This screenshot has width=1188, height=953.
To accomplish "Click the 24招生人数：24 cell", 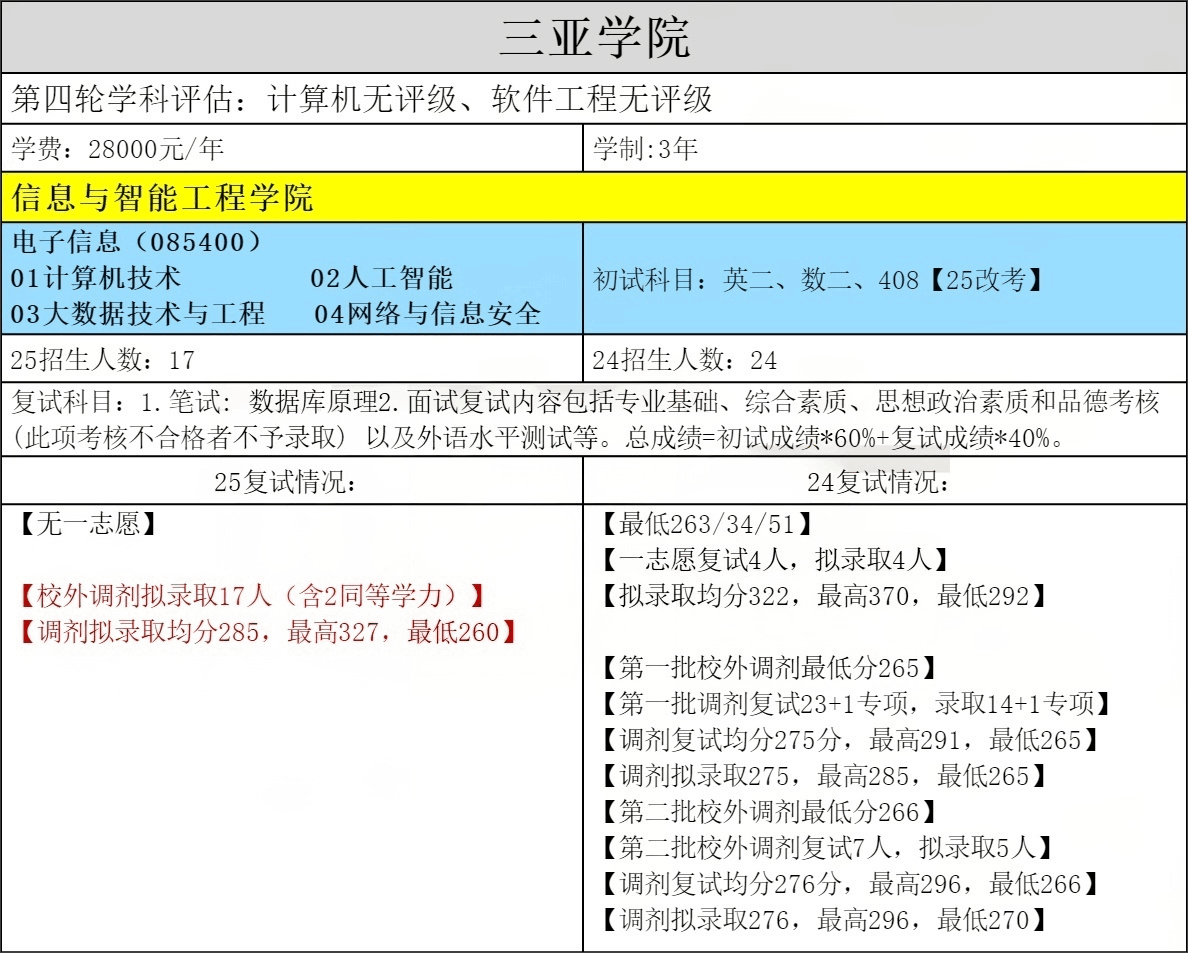I will point(685,360).
